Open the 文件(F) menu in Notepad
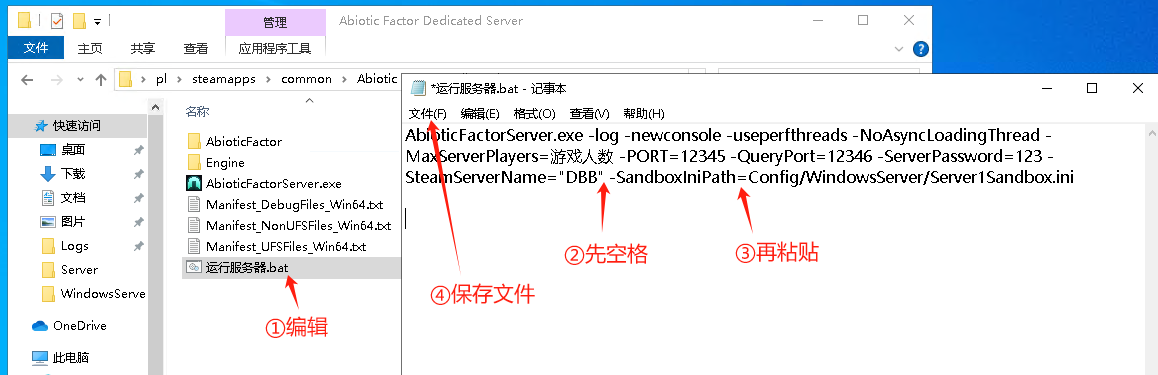This screenshot has height=375, width=1158. (428, 114)
